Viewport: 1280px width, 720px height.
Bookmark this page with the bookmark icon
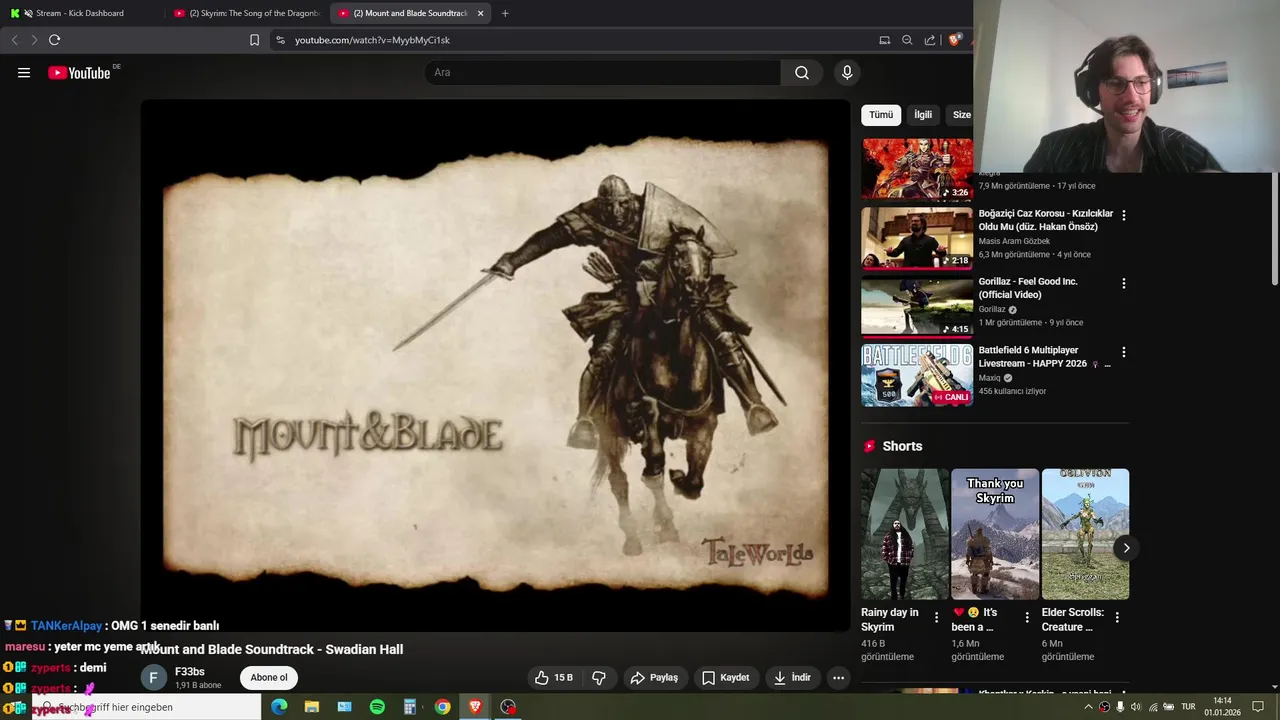point(254,40)
